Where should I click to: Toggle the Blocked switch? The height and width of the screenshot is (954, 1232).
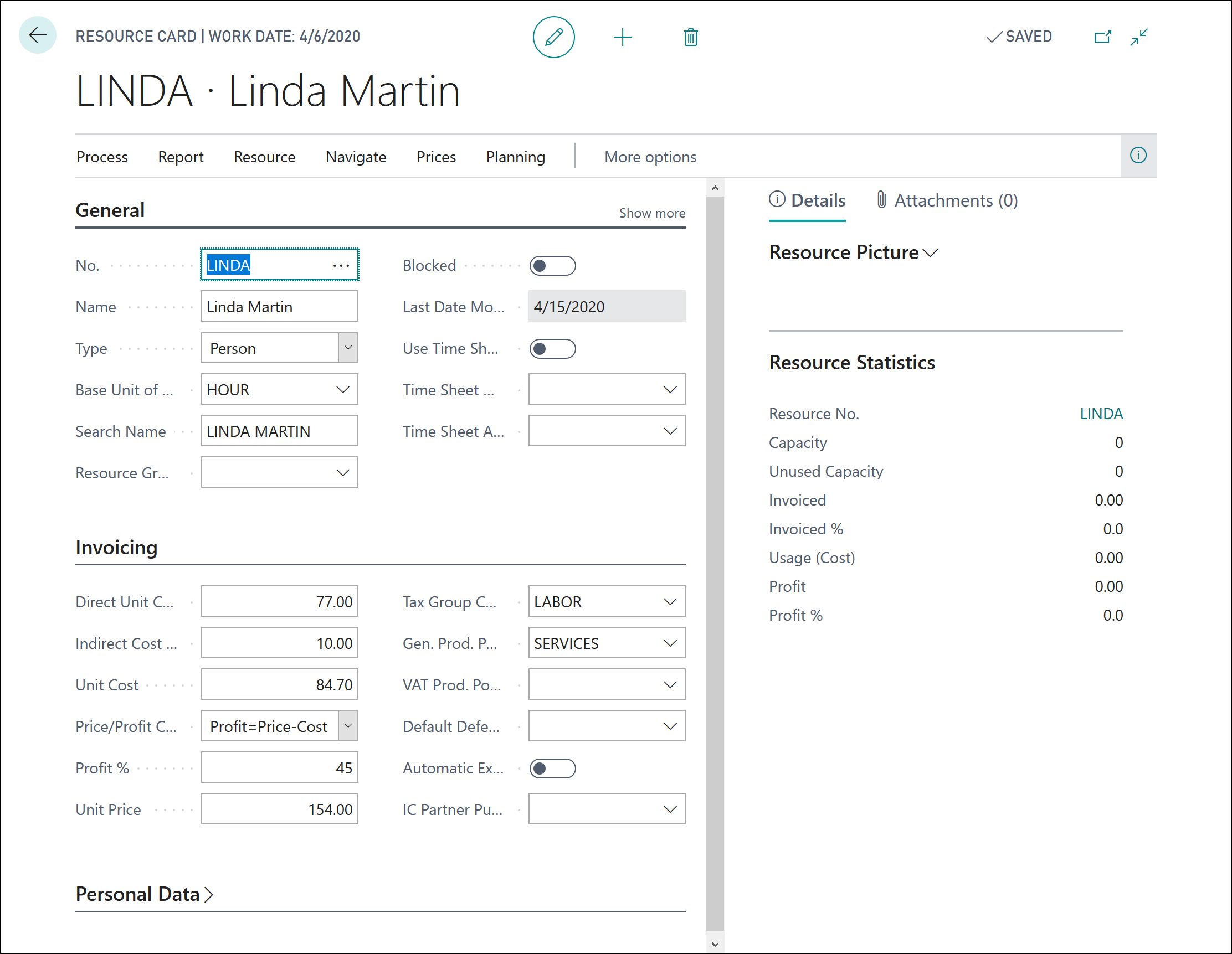[552, 266]
